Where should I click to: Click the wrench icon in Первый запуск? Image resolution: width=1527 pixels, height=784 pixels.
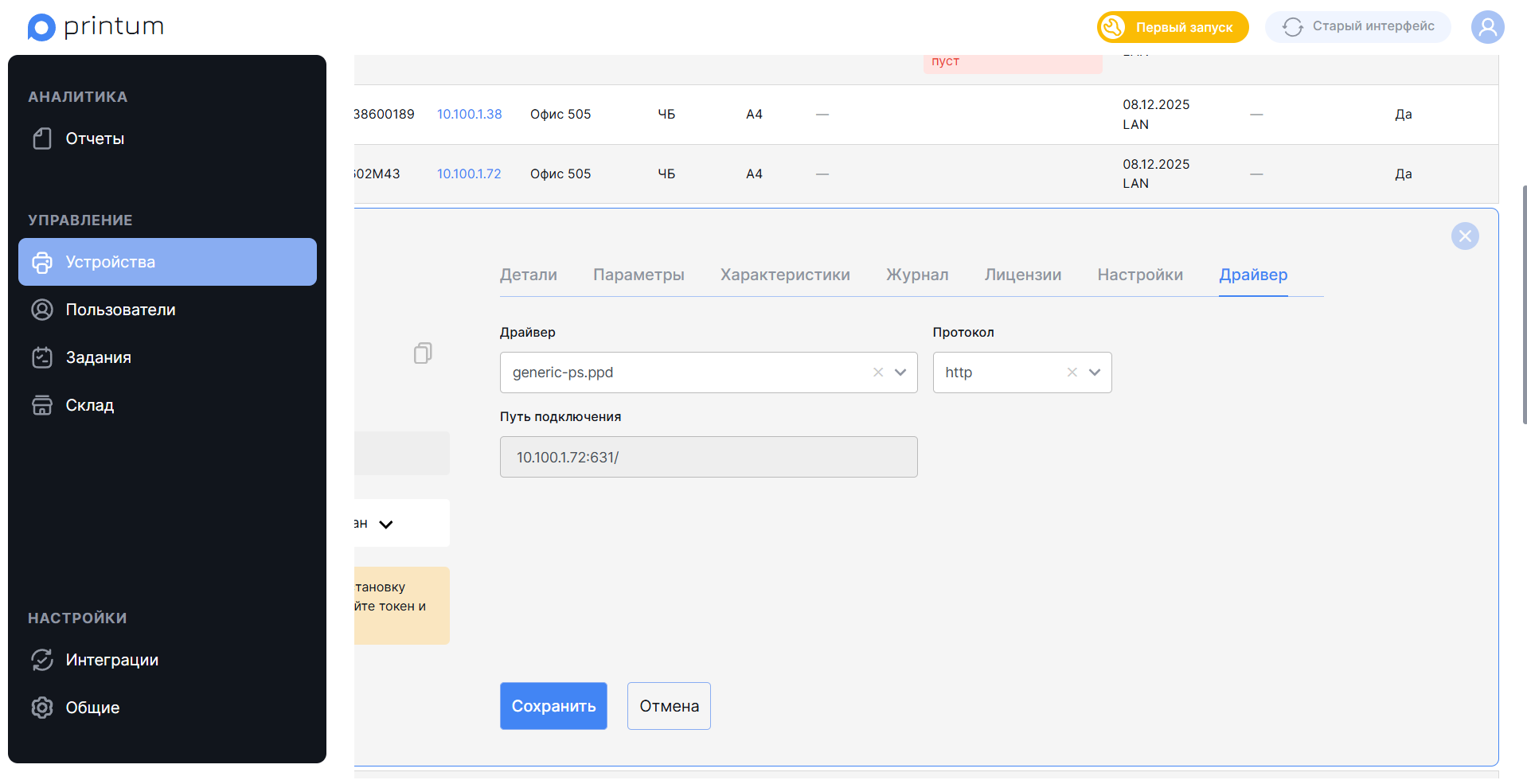1113,27
